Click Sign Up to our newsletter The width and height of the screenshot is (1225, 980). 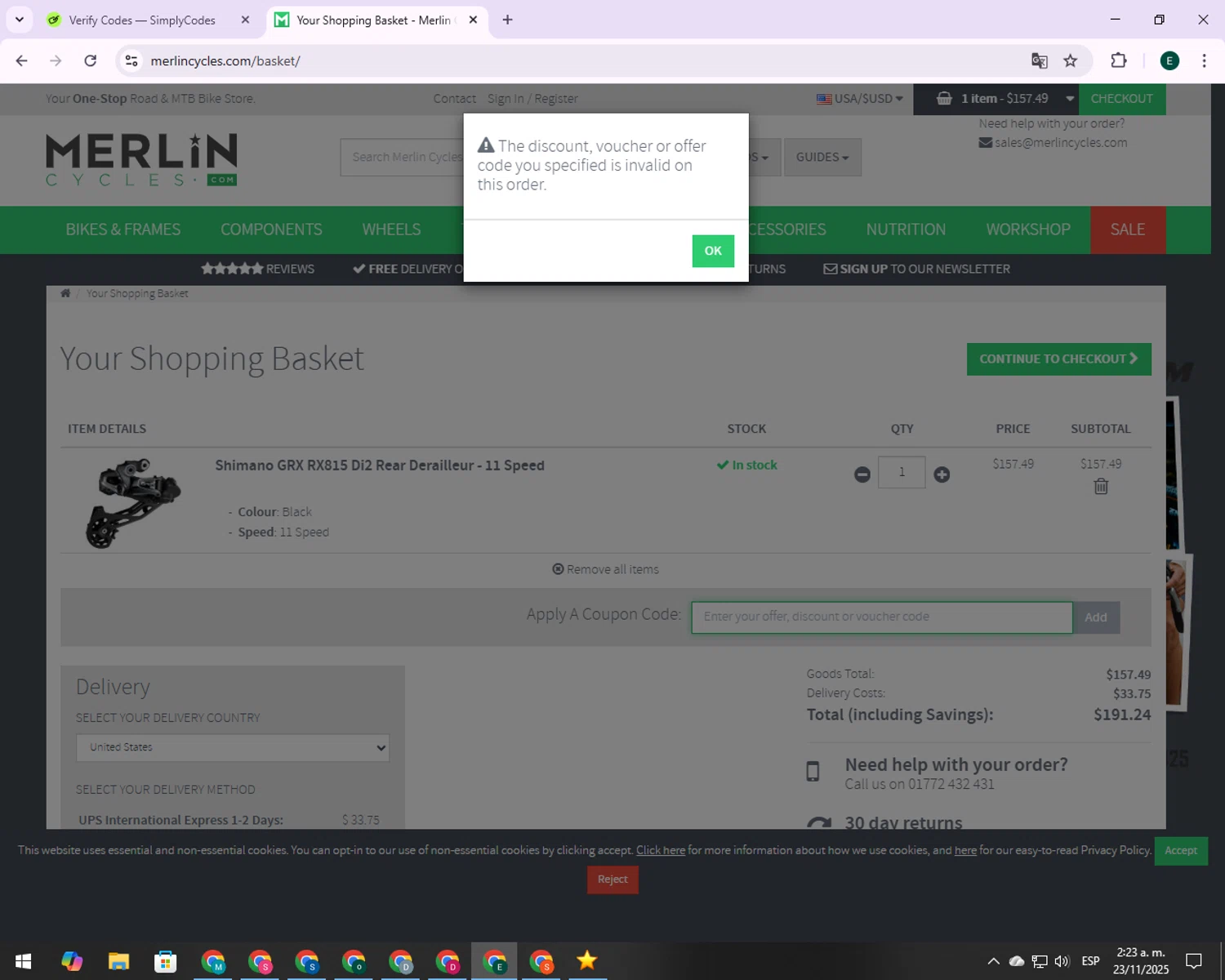coord(916,269)
